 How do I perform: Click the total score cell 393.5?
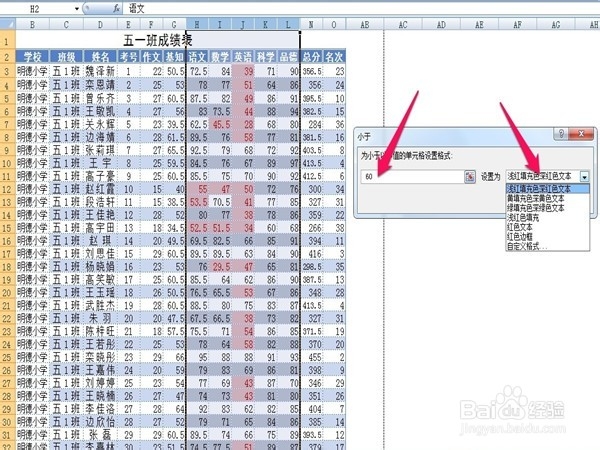coord(311,435)
